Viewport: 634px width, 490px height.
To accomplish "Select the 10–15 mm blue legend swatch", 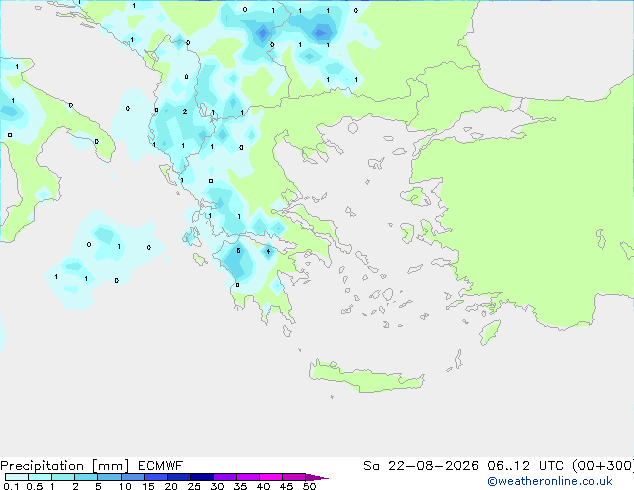I will [x=132, y=477].
